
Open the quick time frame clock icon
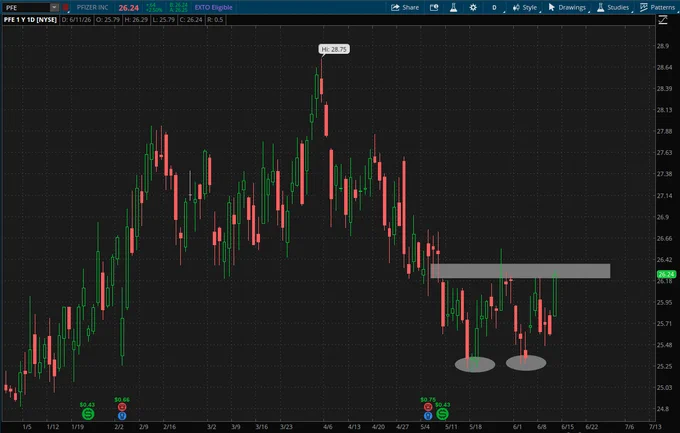(434, 7)
